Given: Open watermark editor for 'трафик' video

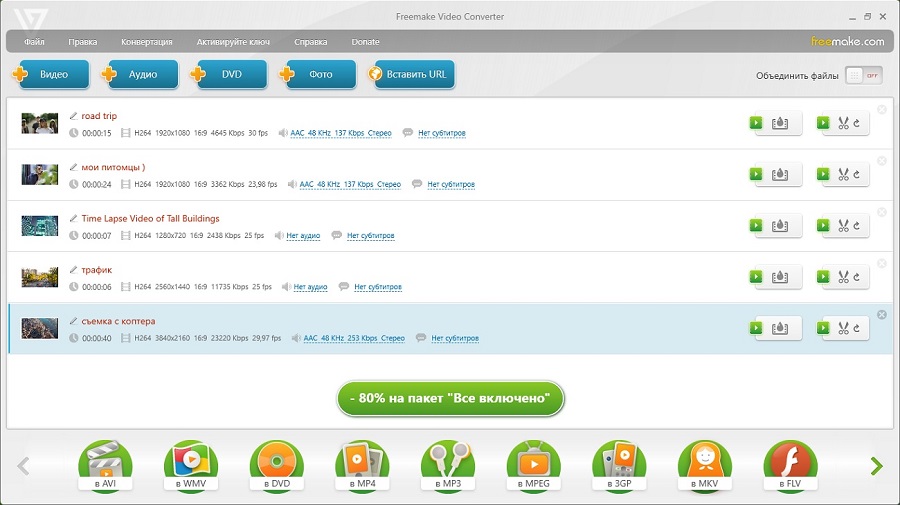Looking at the screenshot, I should pyautogui.click(x=778, y=277).
